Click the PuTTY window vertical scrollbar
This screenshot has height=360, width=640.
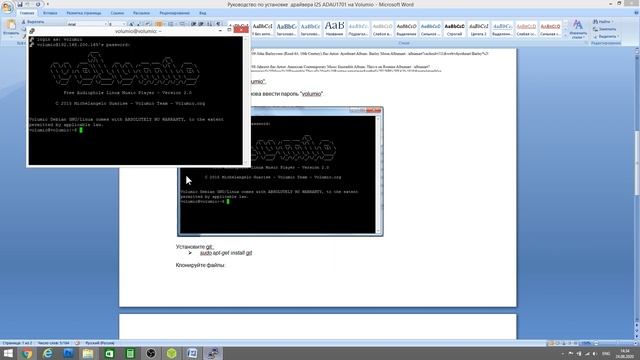pyautogui.click(x=246, y=100)
